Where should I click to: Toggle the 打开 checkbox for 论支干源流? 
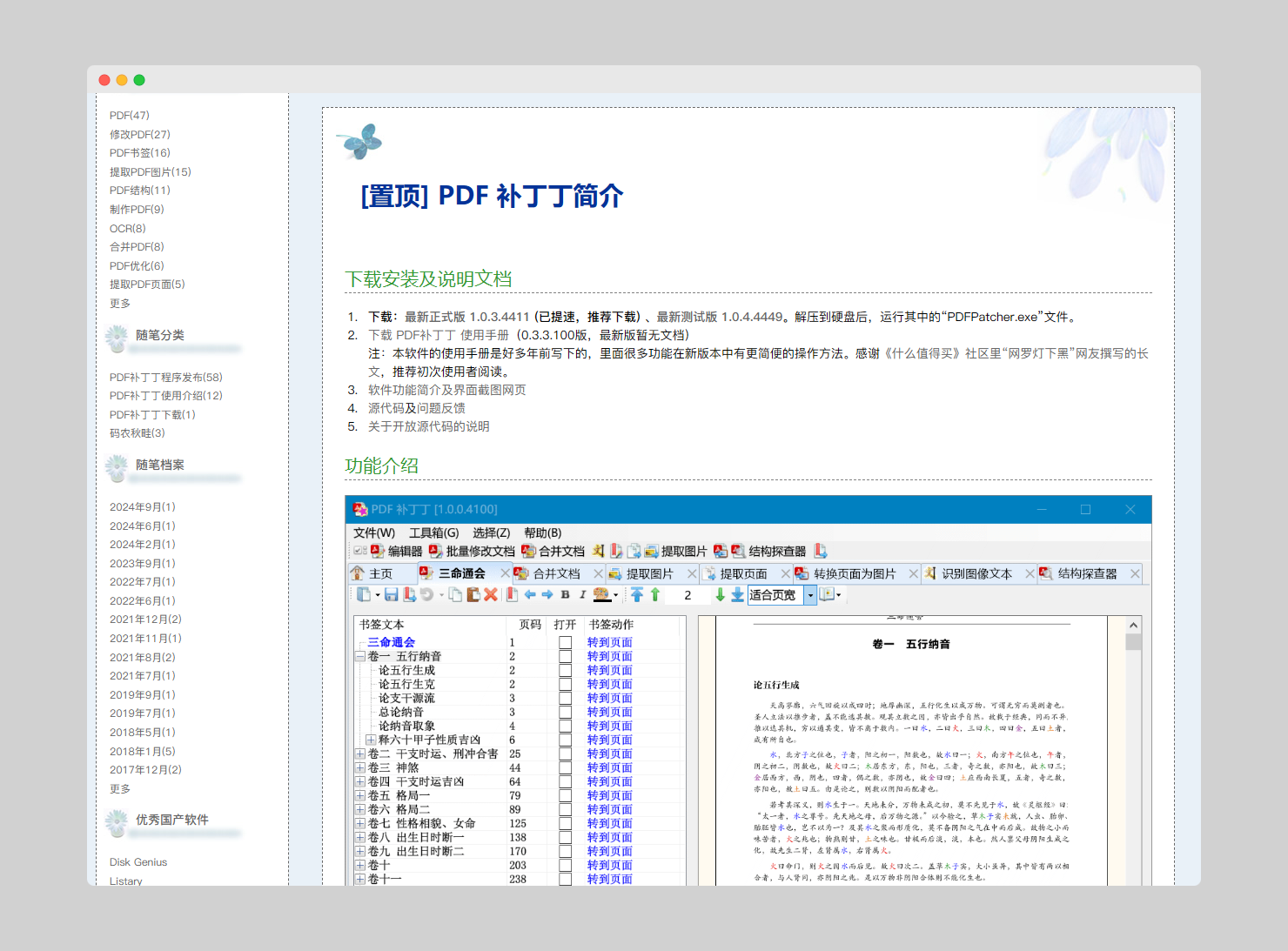pyautogui.click(x=565, y=698)
